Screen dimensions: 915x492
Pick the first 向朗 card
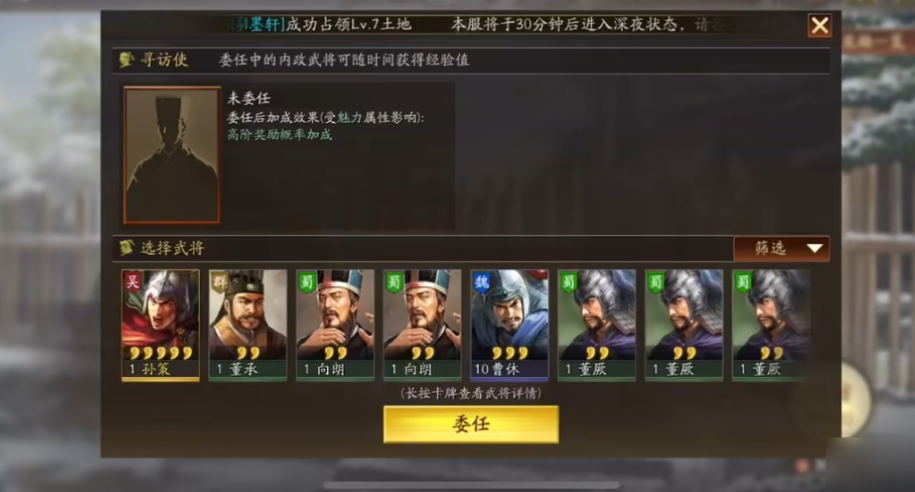pos(335,325)
